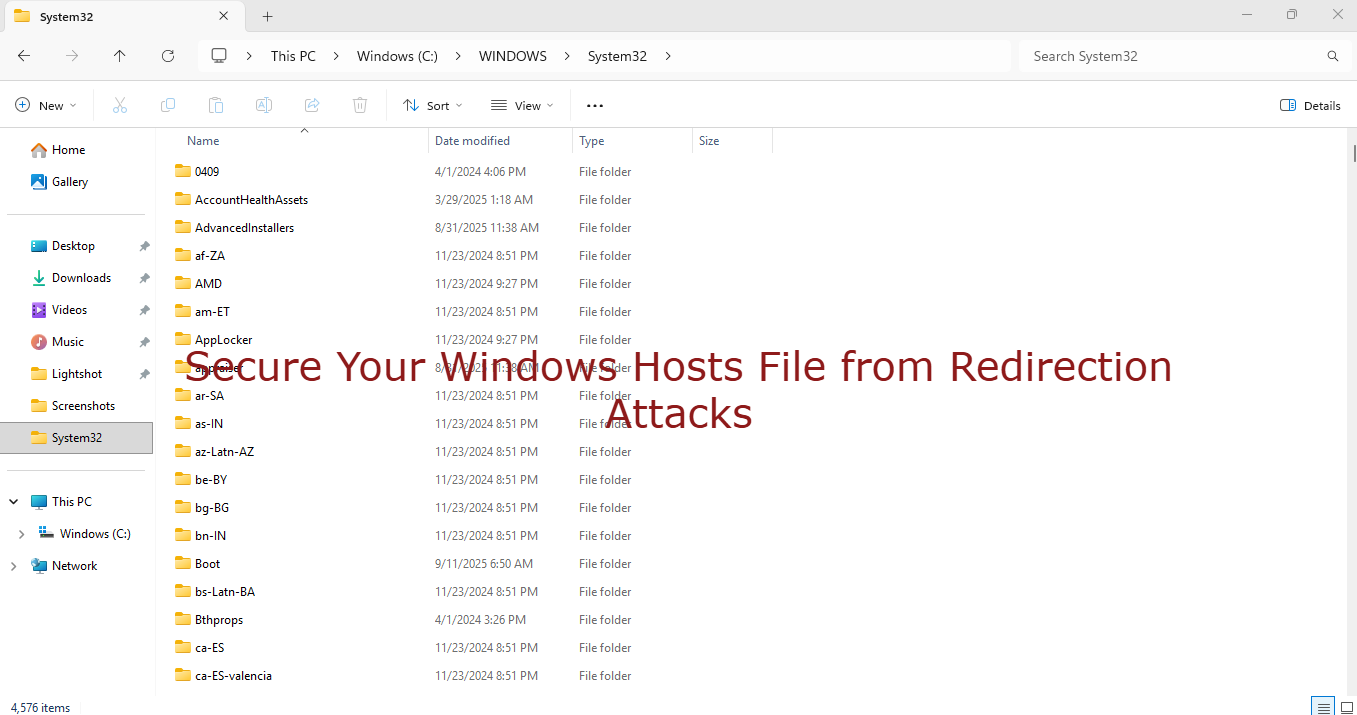
Task: Rename using the toolbar rename icon
Action: click(263, 105)
